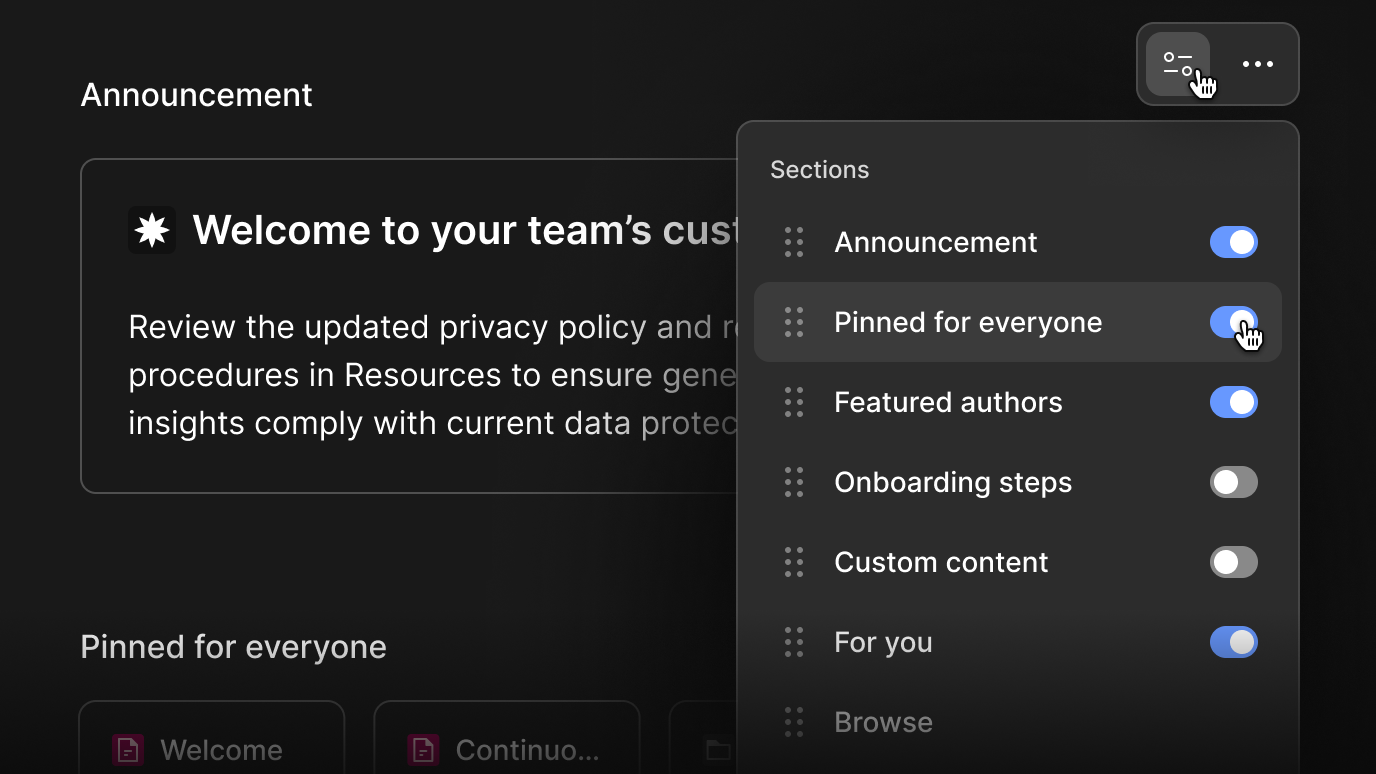Disable the Announcement section toggle

[1234, 242]
